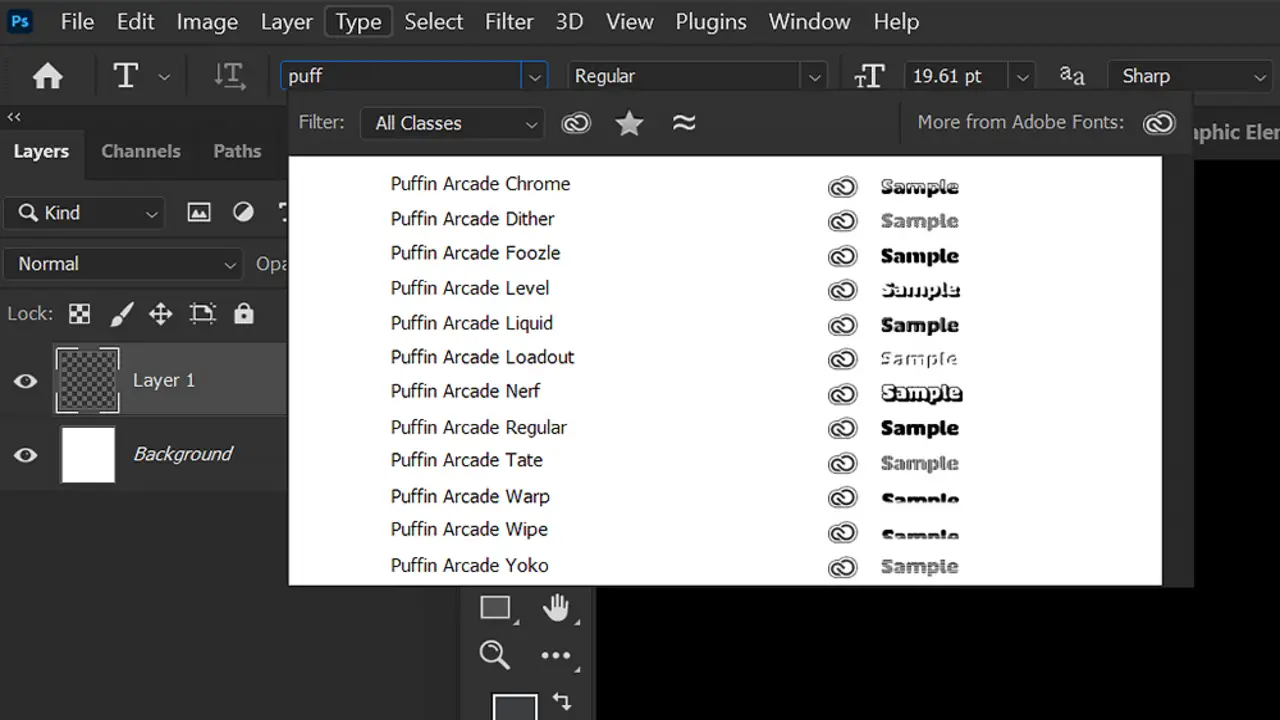Hide the Background layer eye icon
This screenshot has width=1280, height=720.
point(25,455)
